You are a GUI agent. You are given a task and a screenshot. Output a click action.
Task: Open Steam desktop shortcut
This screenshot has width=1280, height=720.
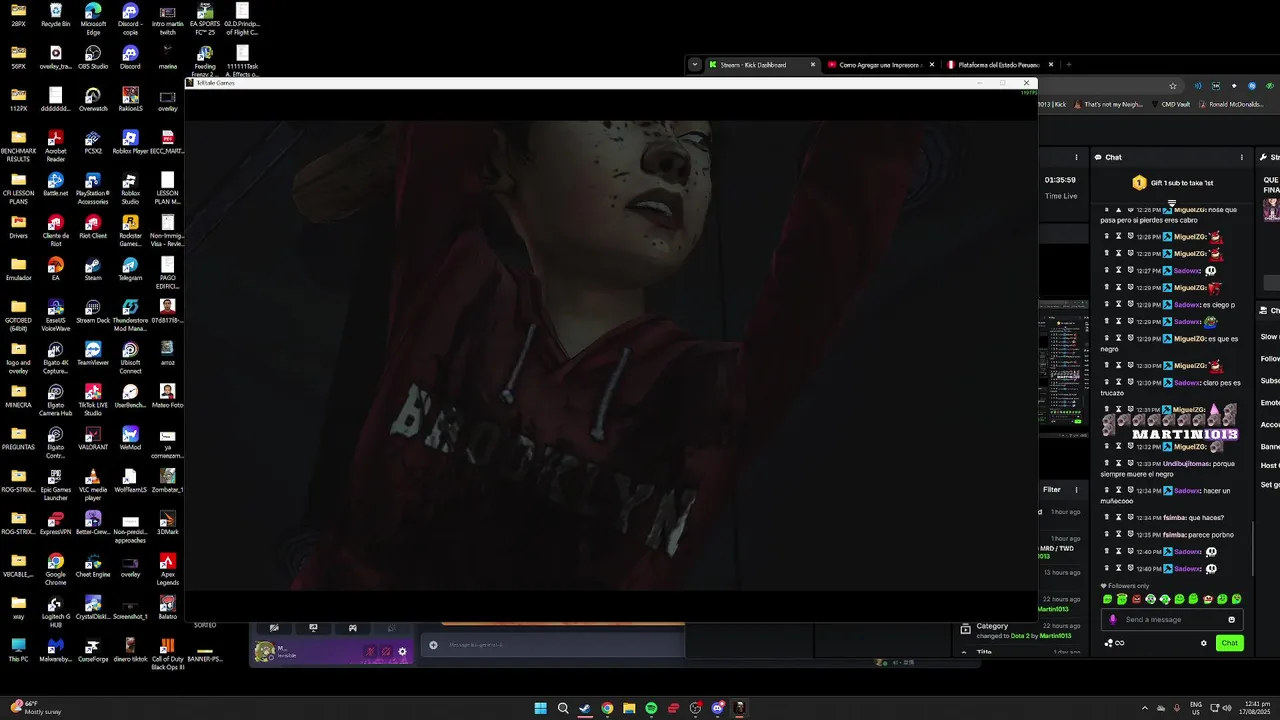click(93, 269)
